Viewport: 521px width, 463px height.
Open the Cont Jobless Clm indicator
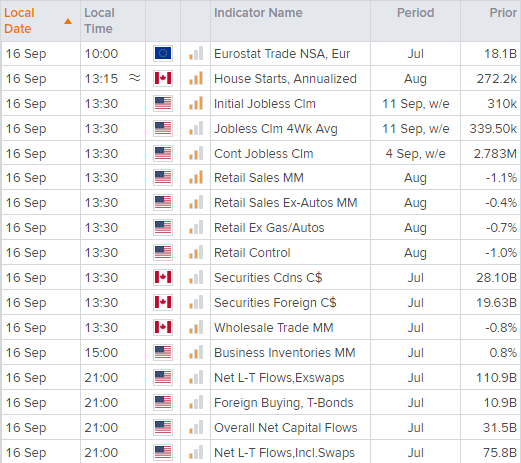tap(264, 154)
